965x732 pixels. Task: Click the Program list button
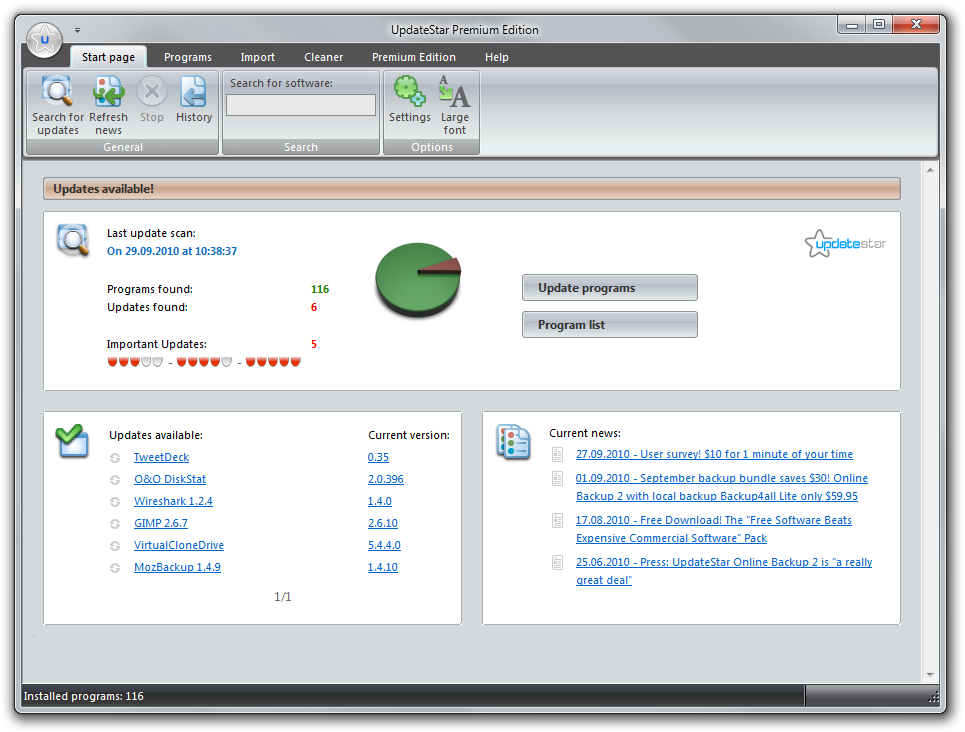tap(610, 324)
